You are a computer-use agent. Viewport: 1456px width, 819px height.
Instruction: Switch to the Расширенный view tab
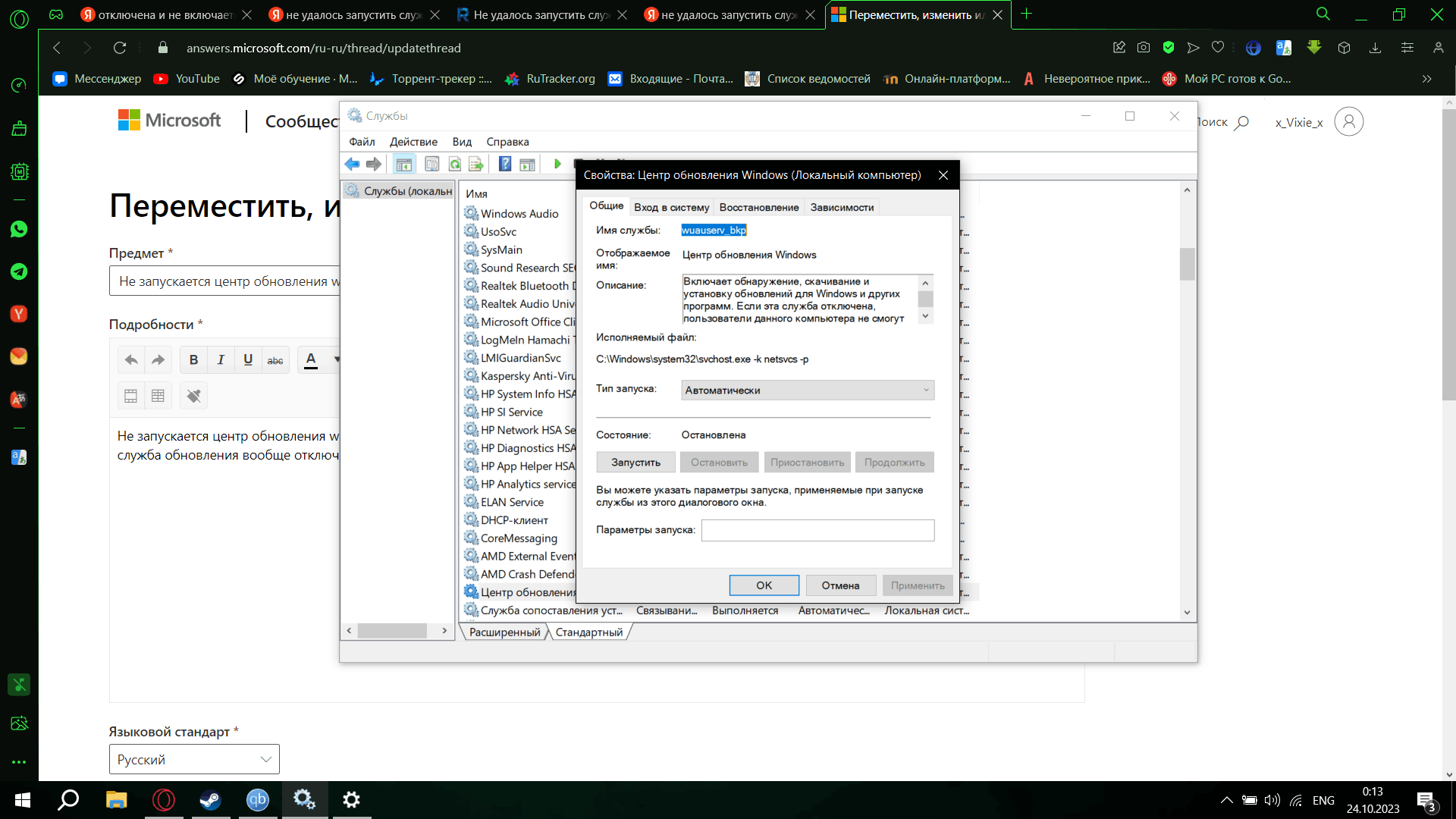(x=504, y=632)
